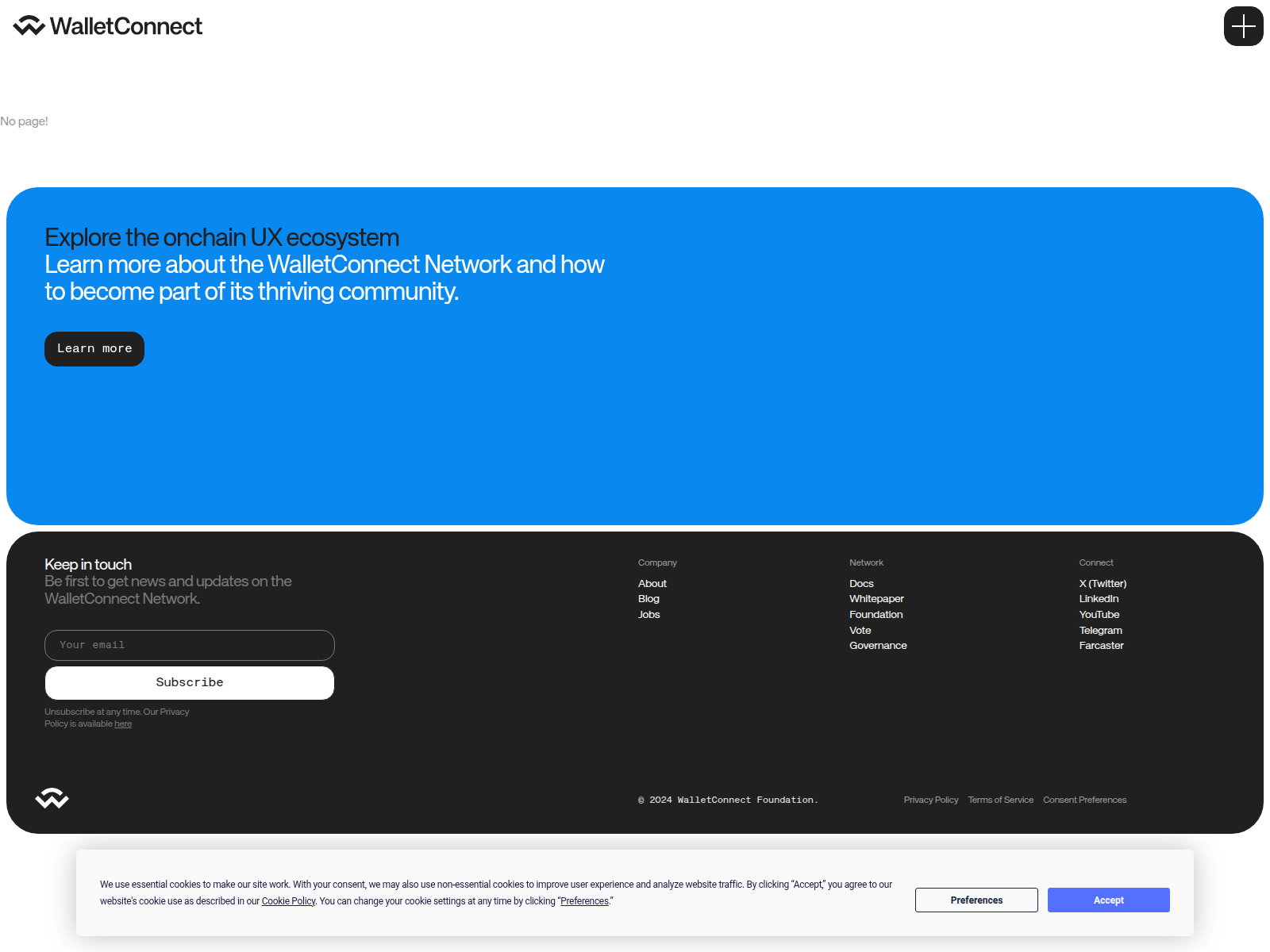This screenshot has height=952, width=1270.
Task: Click the 'No page!' text
Action: (25, 121)
